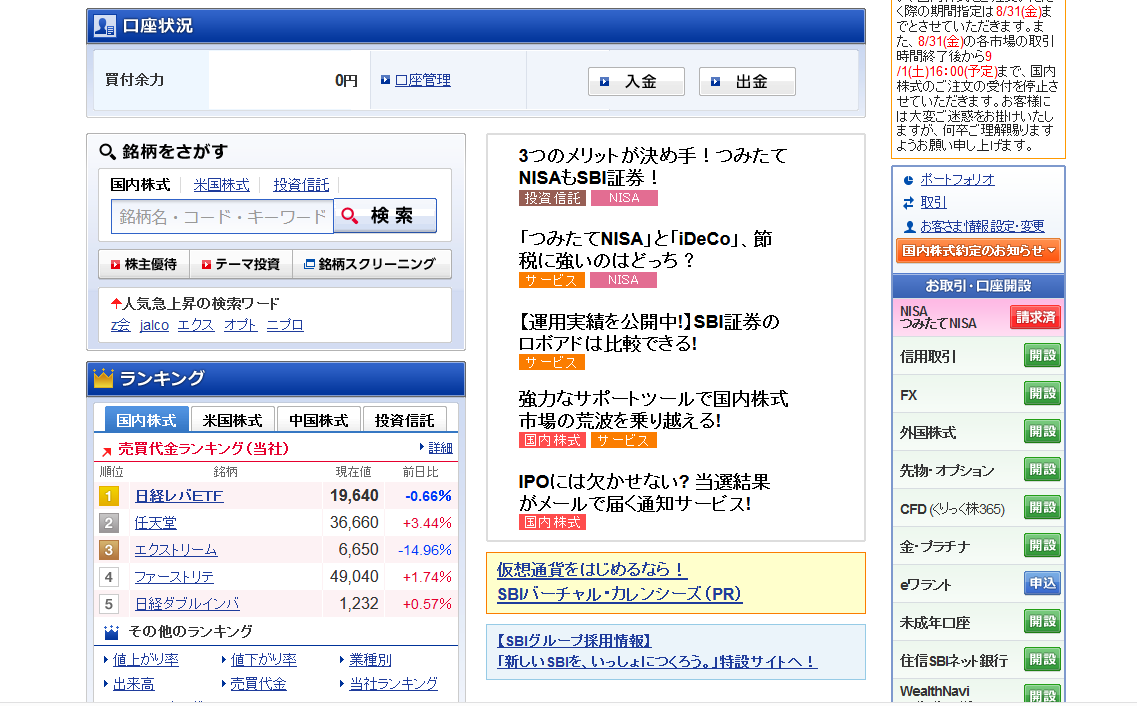
Task: Click the trending keyword jalco
Action: 154,325
